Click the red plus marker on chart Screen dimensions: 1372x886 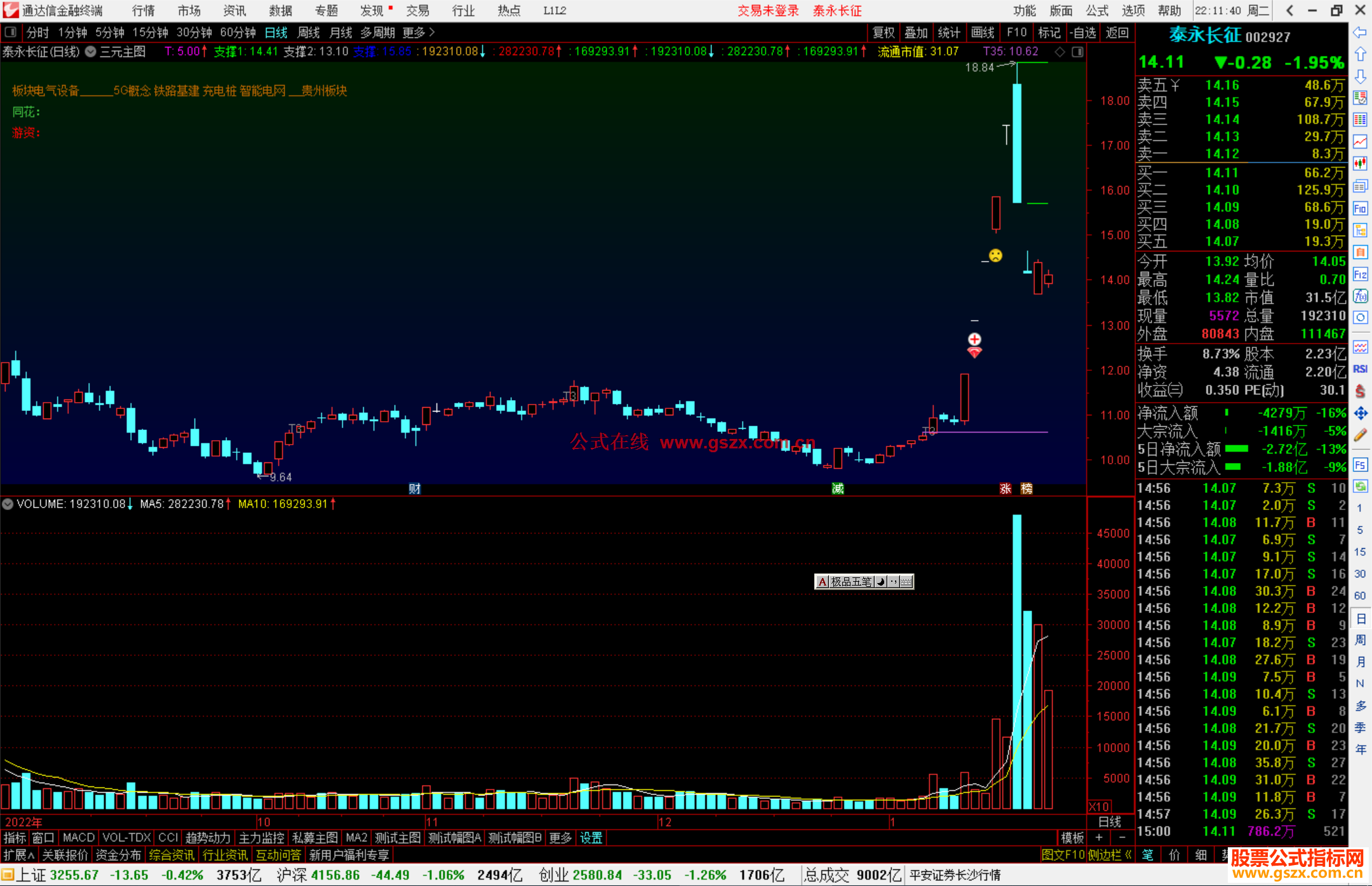click(974, 339)
